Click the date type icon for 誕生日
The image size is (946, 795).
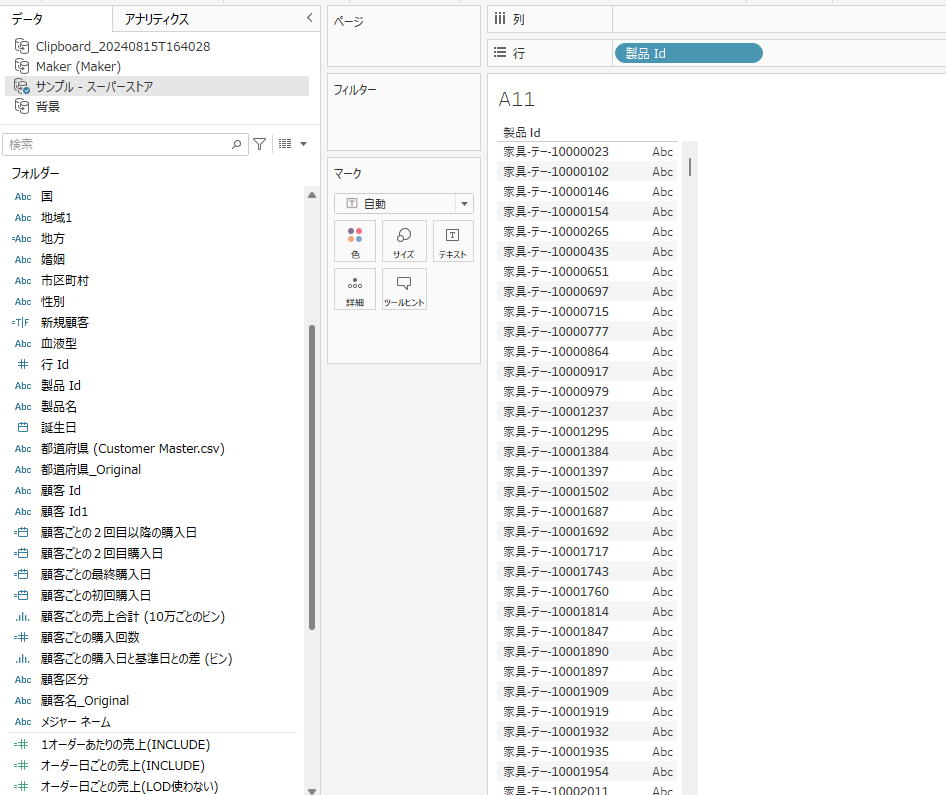(23, 428)
